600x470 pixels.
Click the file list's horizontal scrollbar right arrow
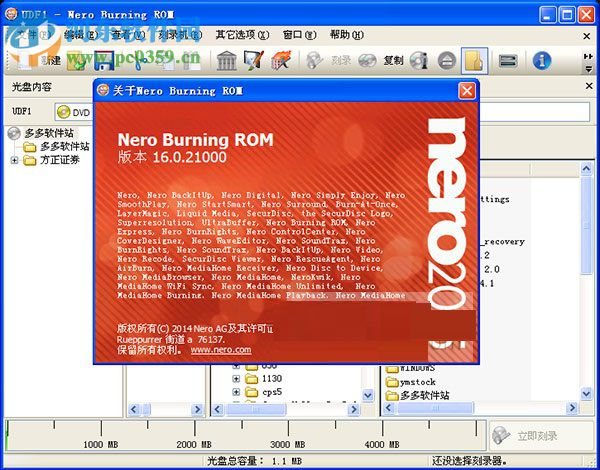point(572,408)
